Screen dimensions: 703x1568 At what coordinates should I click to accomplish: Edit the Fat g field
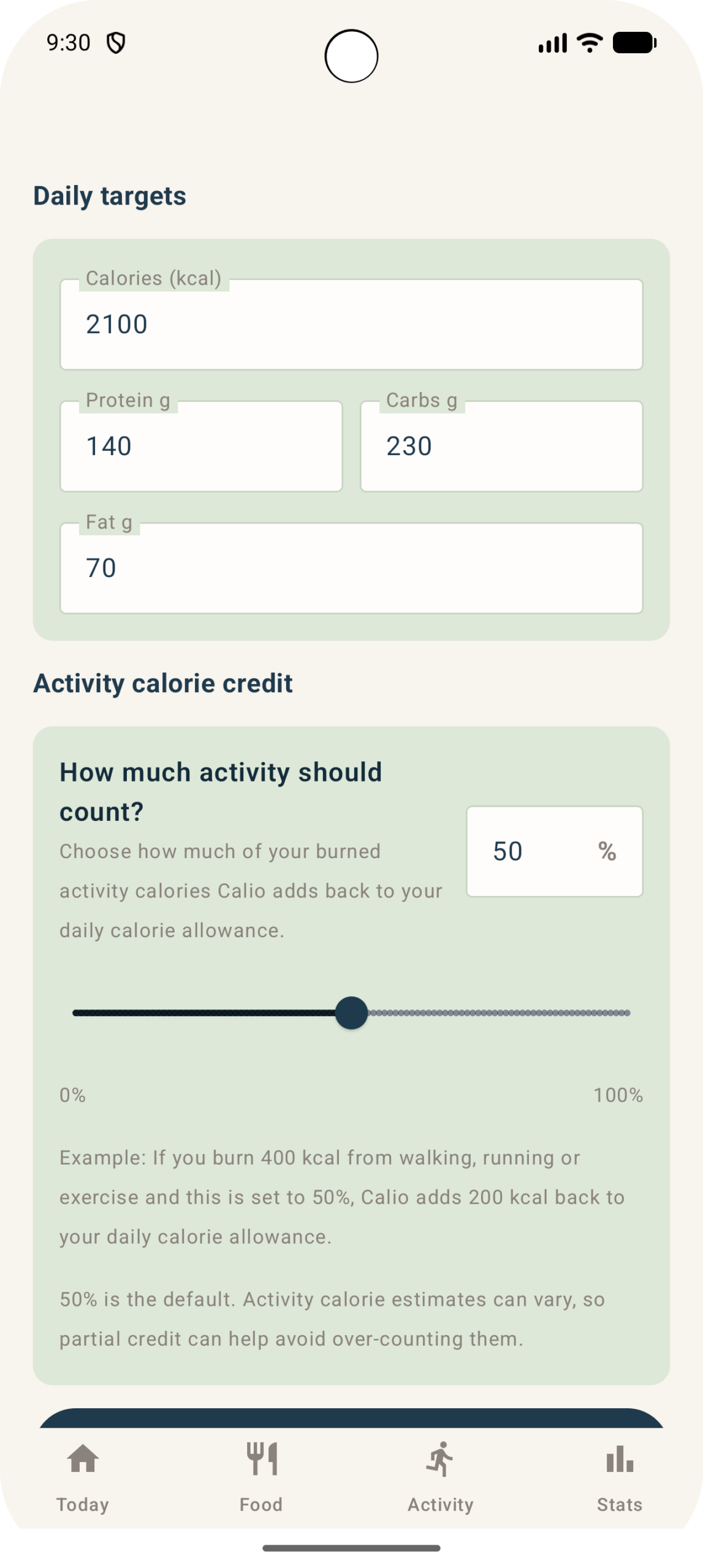click(x=351, y=568)
